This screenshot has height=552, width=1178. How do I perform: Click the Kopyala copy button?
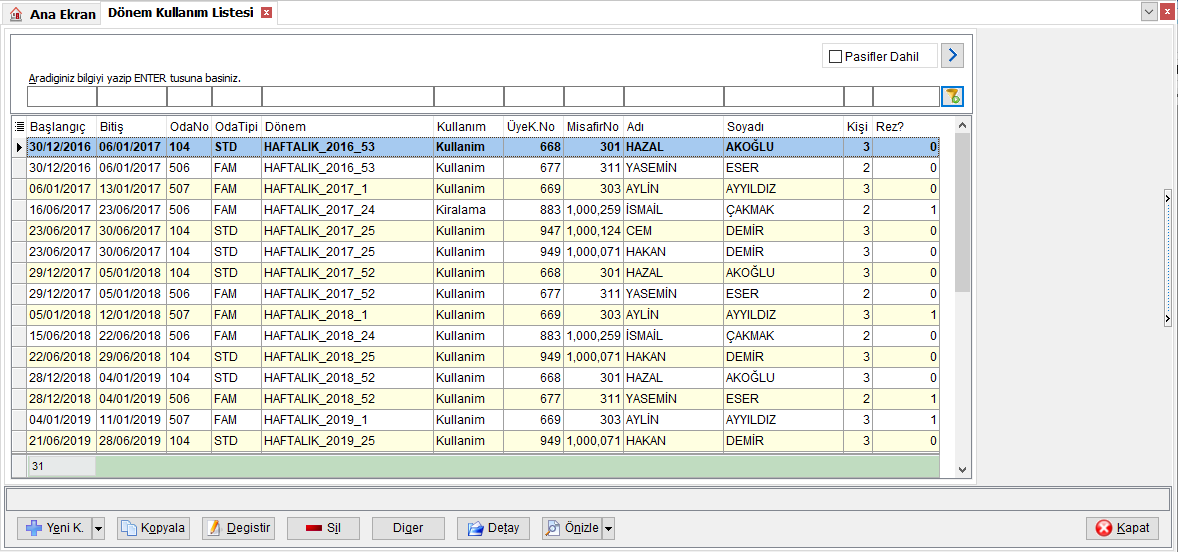coord(153,528)
